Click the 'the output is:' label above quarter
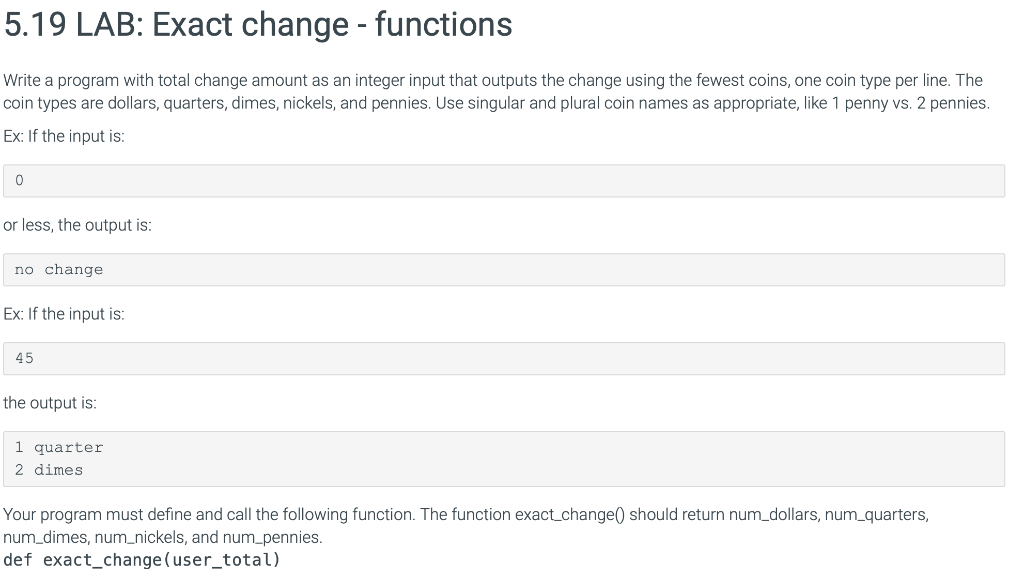This screenshot has width=1024, height=577. point(50,403)
